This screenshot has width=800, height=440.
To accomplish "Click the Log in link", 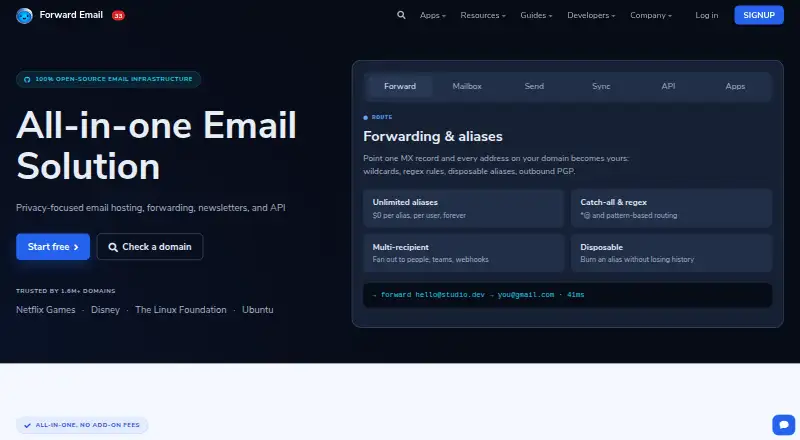I will (x=707, y=15).
